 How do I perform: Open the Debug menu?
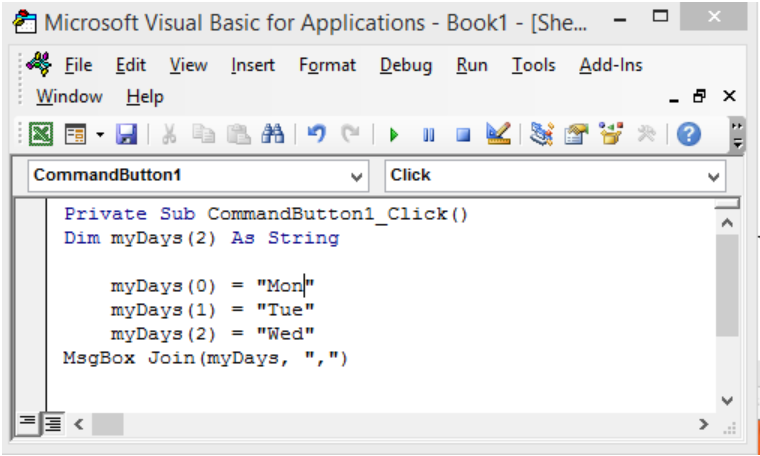(405, 65)
